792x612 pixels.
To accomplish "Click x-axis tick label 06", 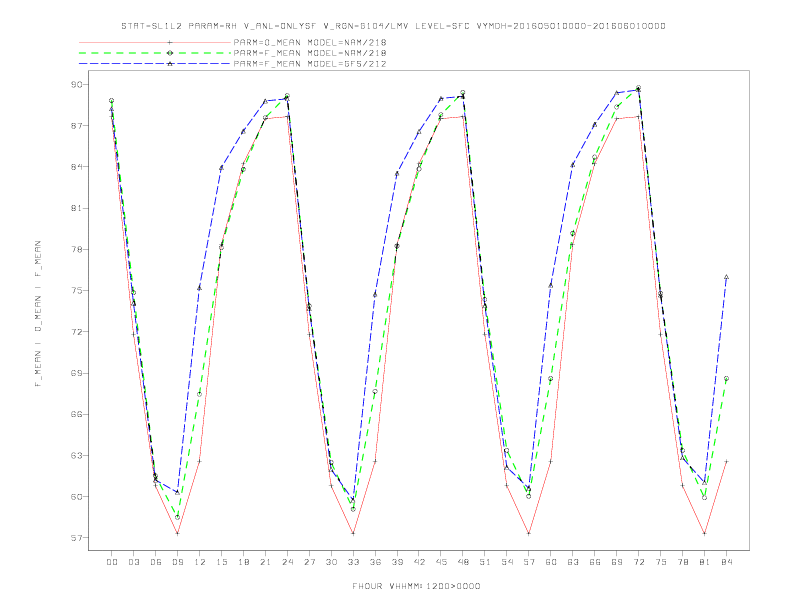I will 156,562.
